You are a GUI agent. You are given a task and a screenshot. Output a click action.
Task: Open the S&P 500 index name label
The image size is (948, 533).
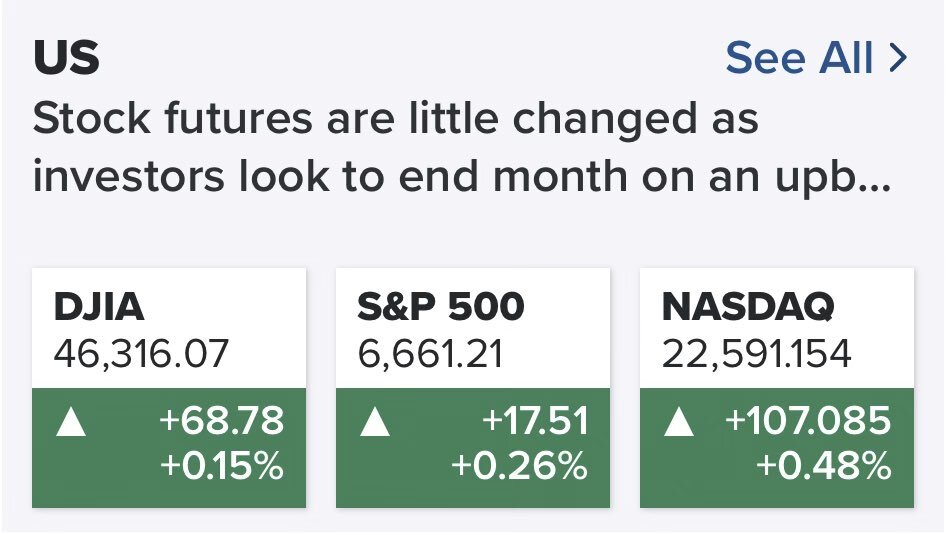click(x=440, y=308)
